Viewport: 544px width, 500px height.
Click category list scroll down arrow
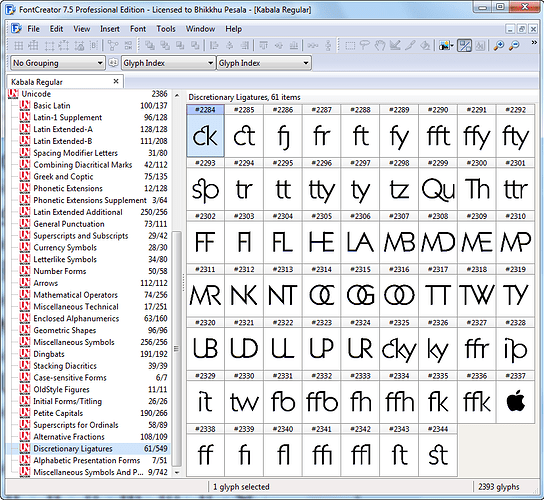click(x=177, y=472)
